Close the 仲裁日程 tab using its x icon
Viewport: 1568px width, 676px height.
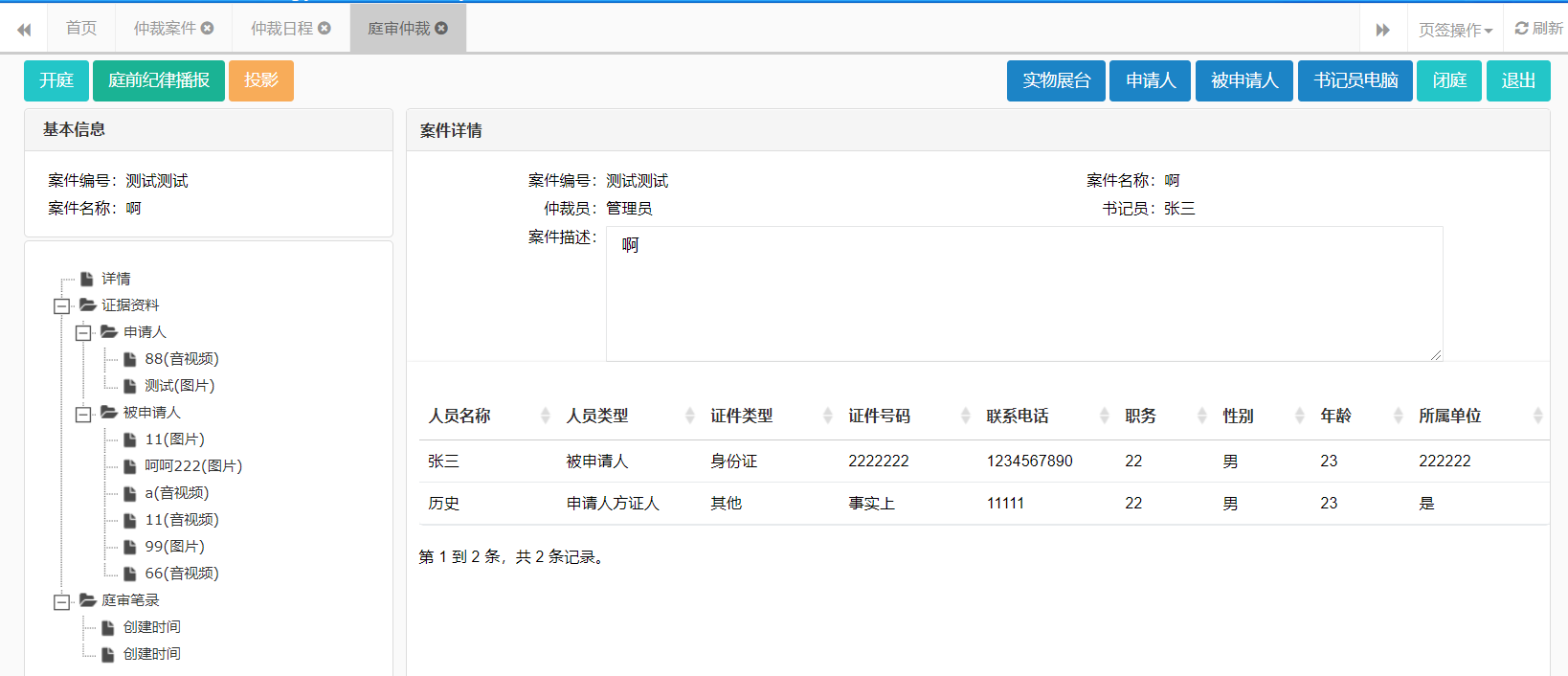click(x=325, y=29)
